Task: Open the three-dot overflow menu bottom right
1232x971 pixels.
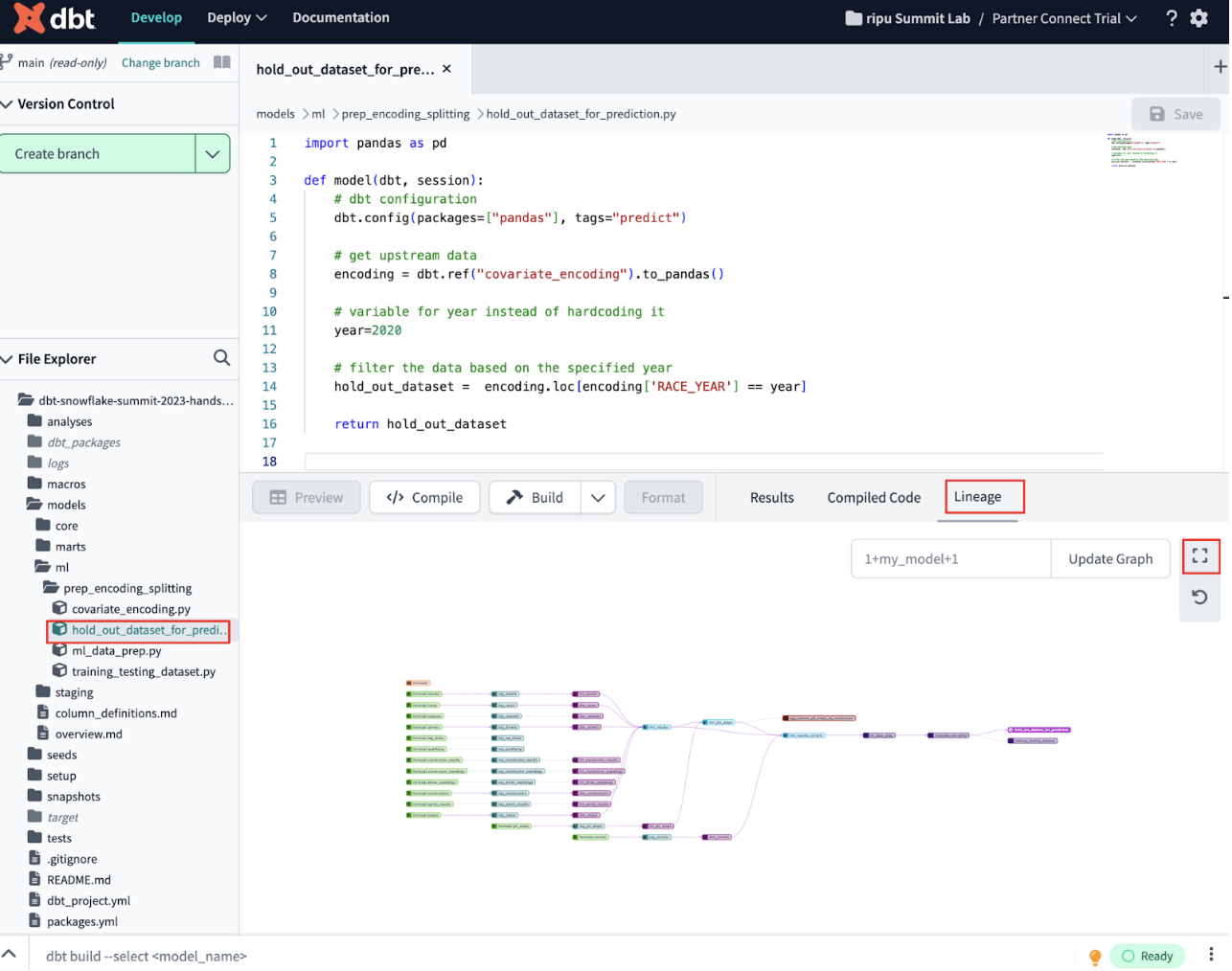Action: coord(1211,956)
